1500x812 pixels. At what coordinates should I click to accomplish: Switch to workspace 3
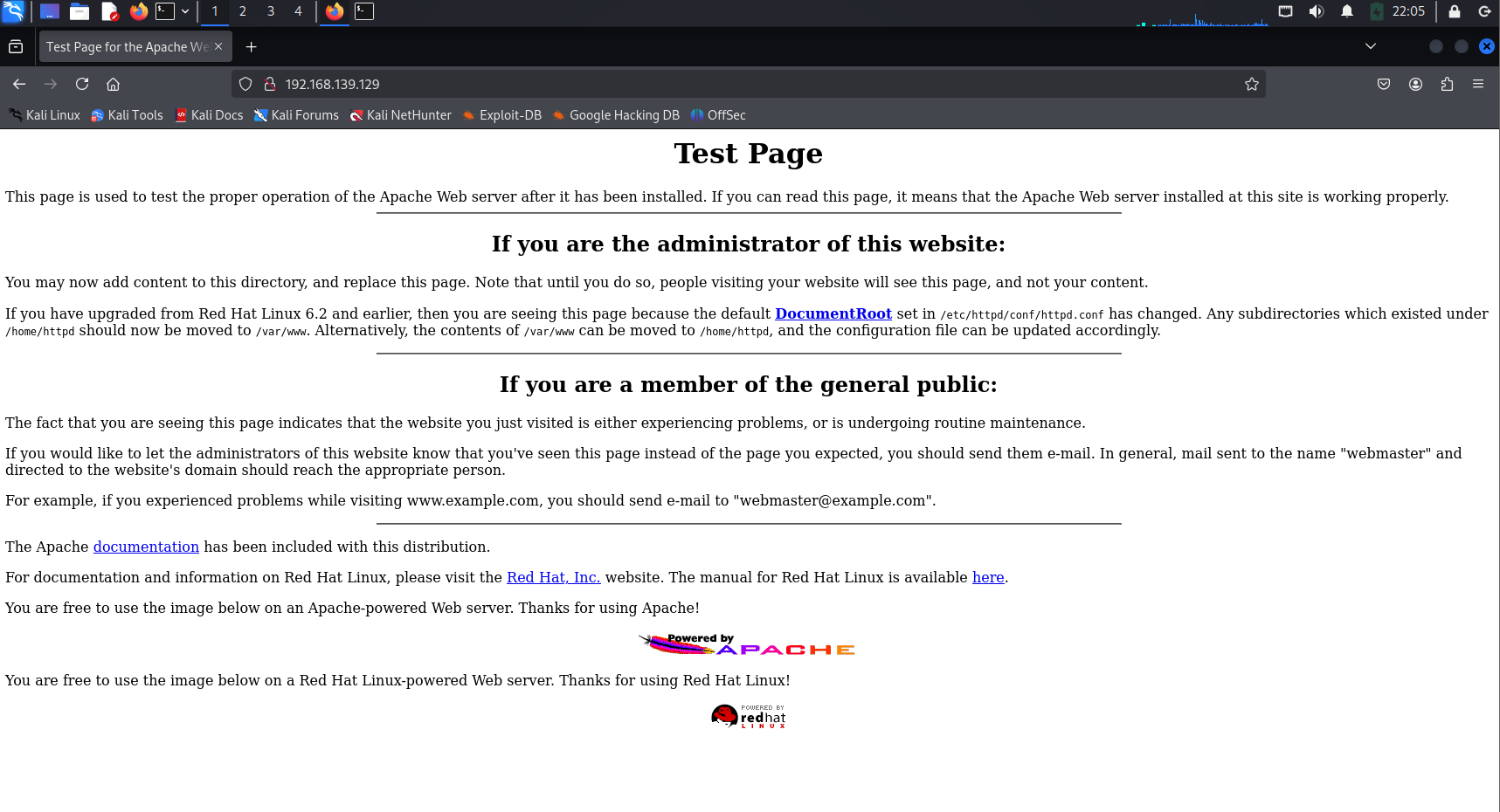pos(271,11)
